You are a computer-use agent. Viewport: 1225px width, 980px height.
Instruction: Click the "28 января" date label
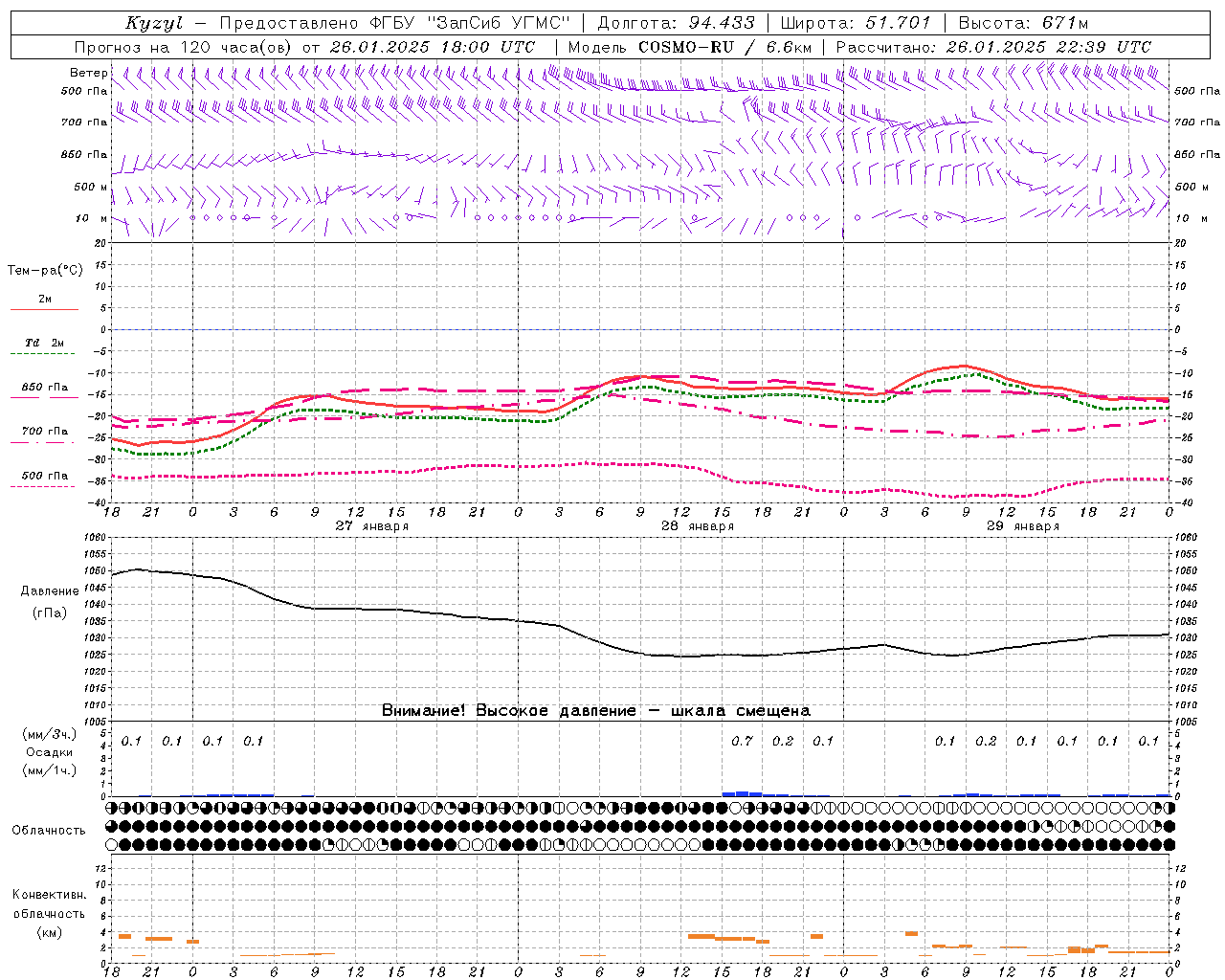point(697,526)
